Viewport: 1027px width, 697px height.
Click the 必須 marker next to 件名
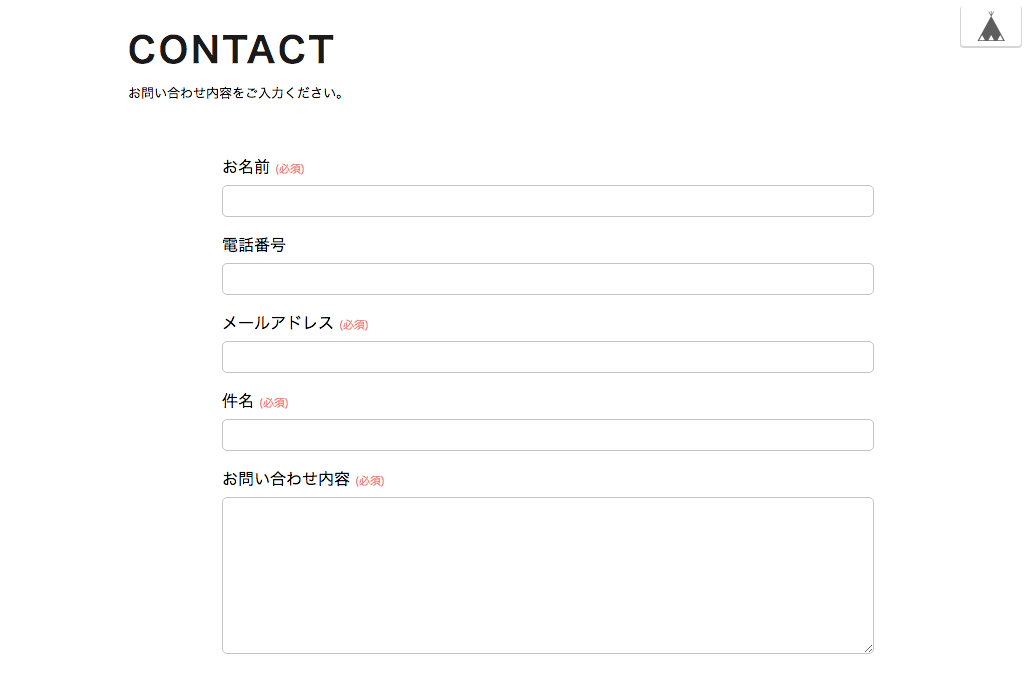[274, 403]
